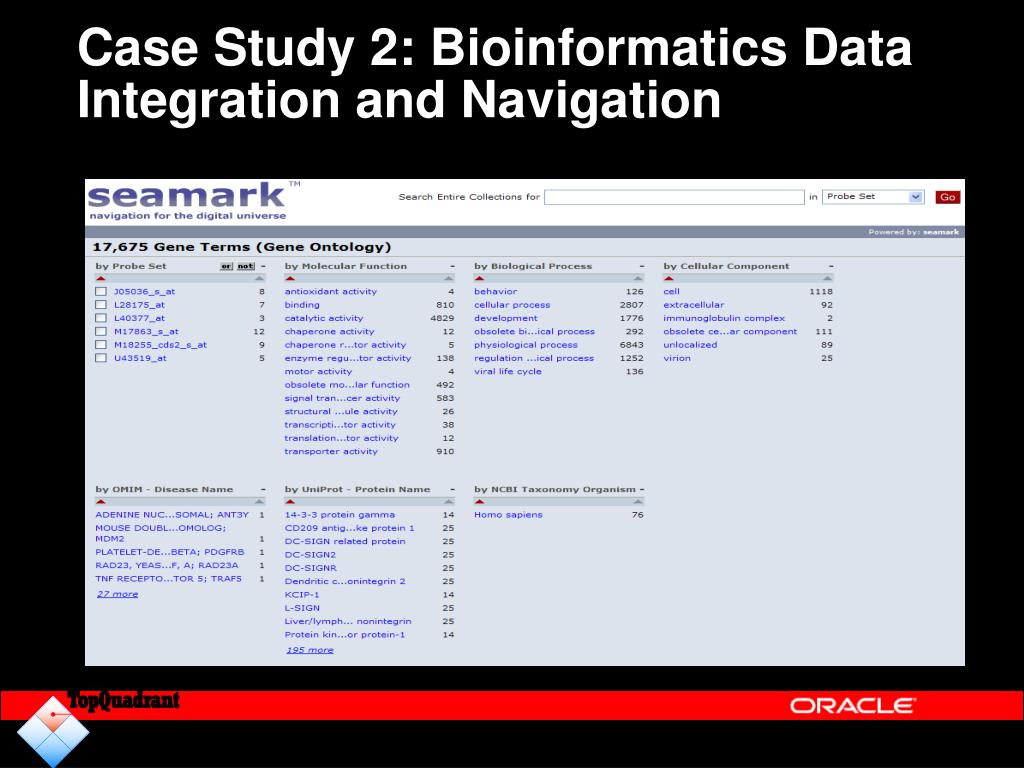1024x768 pixels.
Task: Check the L40377_at probe set box
Action: [101, 319]
